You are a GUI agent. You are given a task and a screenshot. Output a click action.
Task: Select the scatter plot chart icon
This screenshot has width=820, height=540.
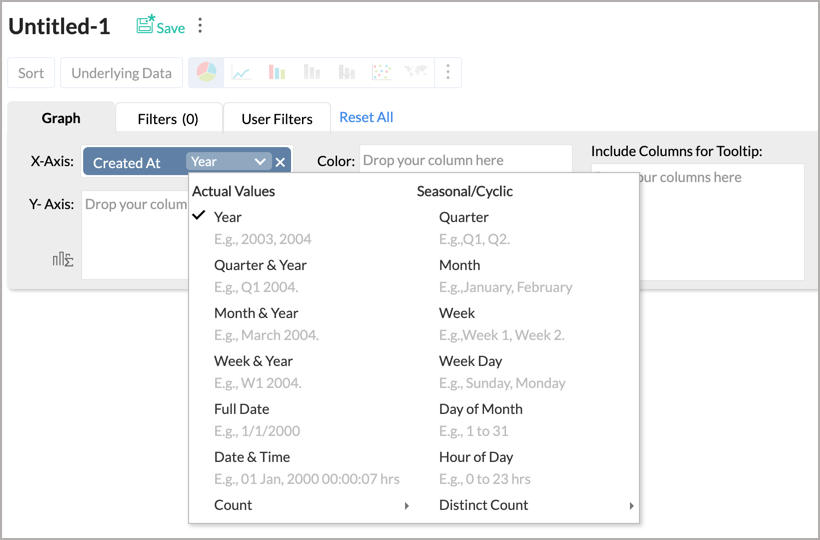pyautogui.click(x=380, y=72)
